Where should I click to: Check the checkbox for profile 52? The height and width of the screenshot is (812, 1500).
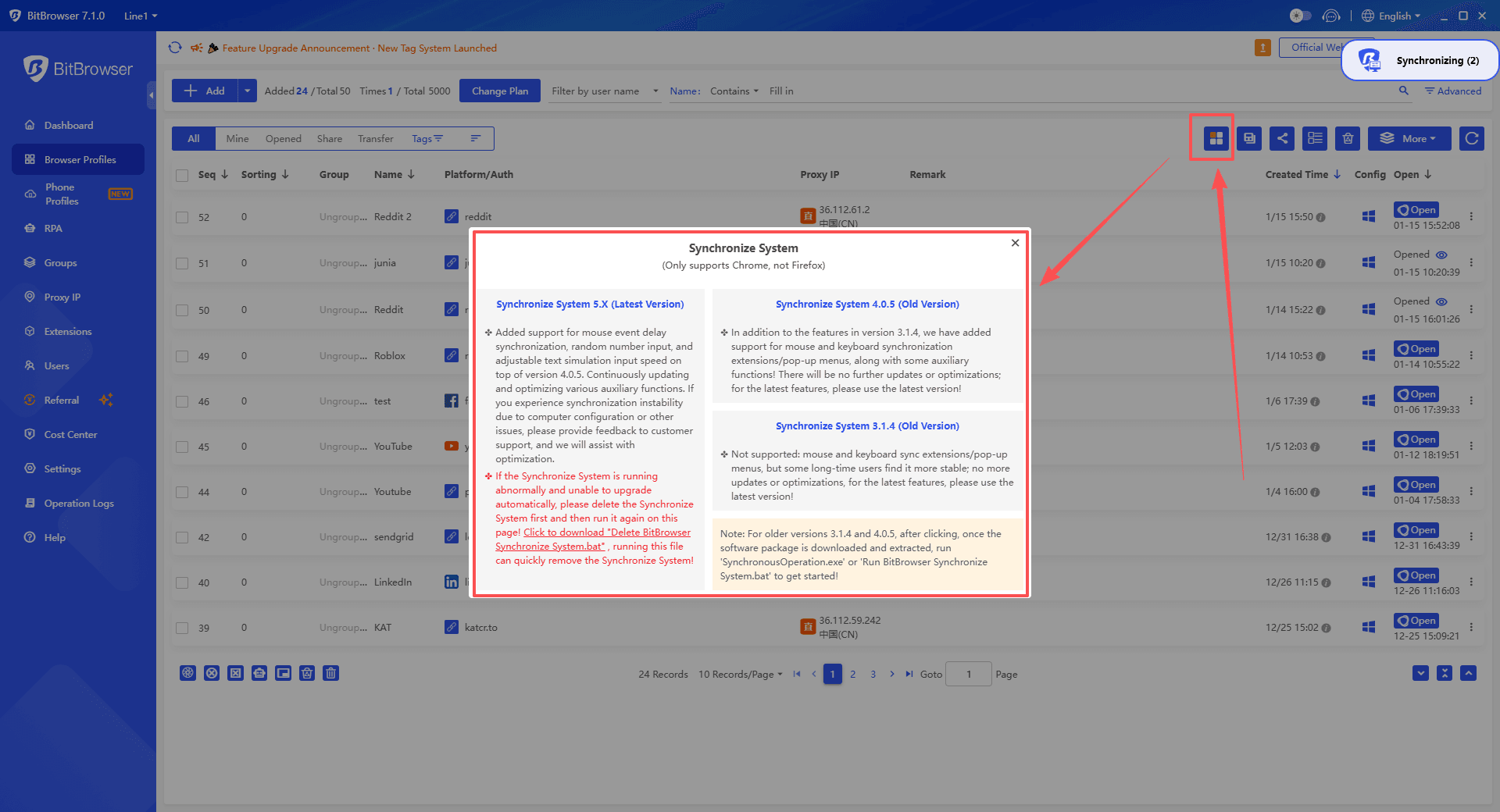coord(182,216)
